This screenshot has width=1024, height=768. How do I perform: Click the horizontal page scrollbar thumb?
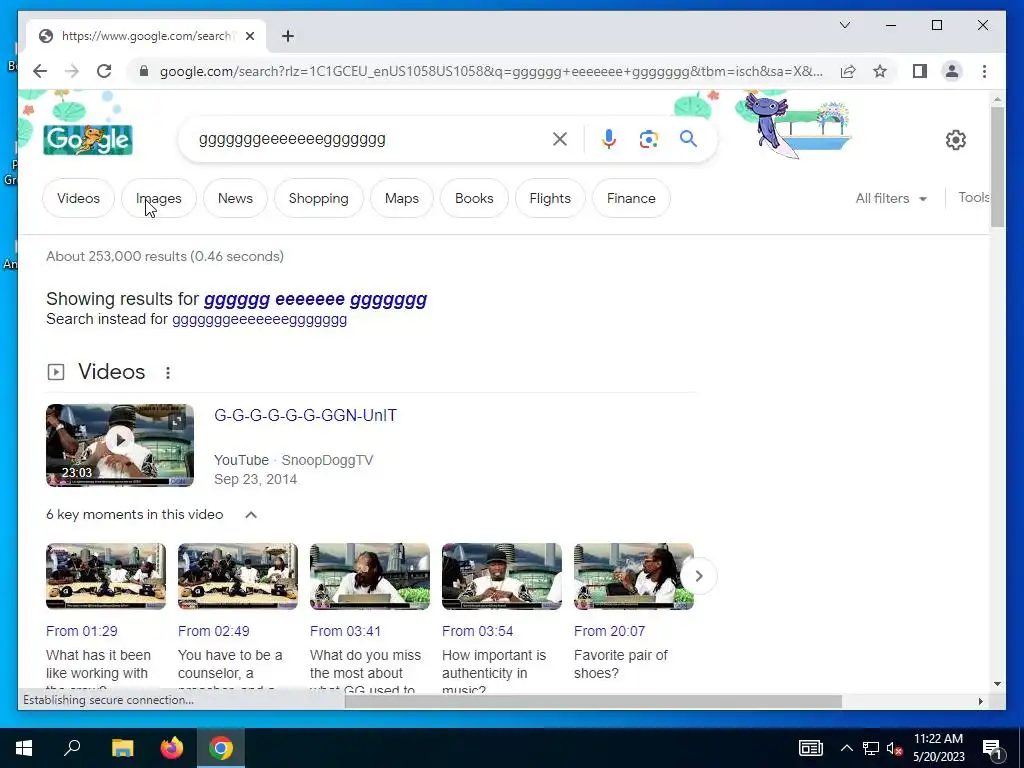coord(593,701)
